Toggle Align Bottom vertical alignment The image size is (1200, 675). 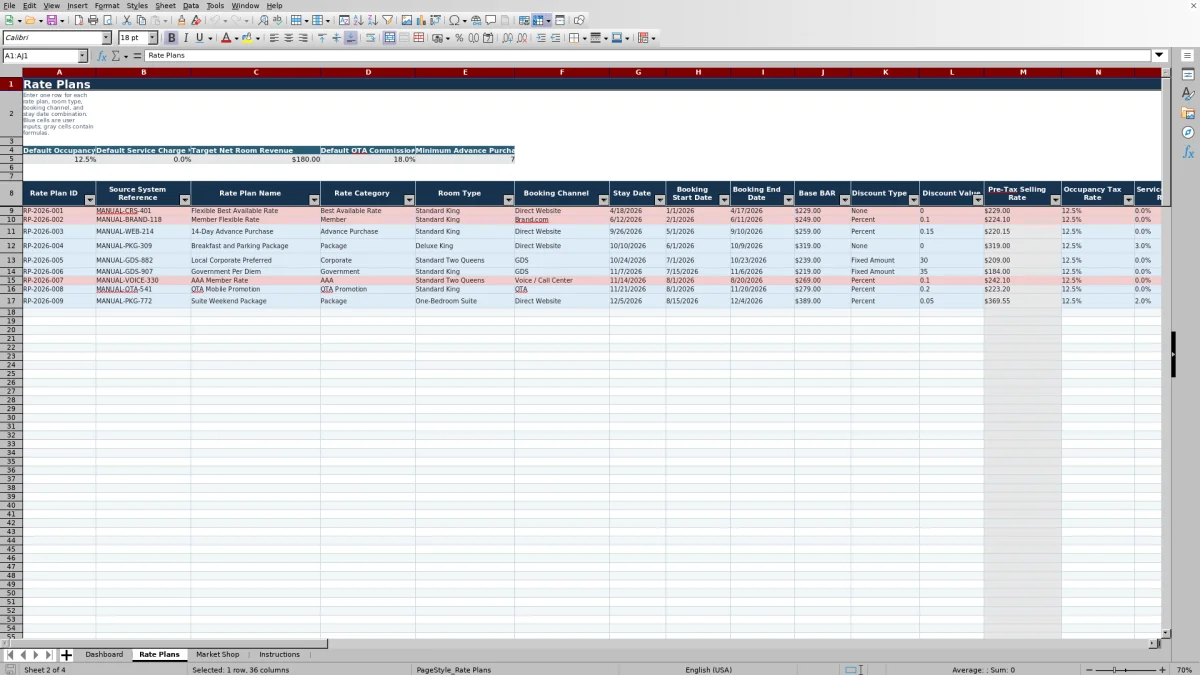coord(350,38)
